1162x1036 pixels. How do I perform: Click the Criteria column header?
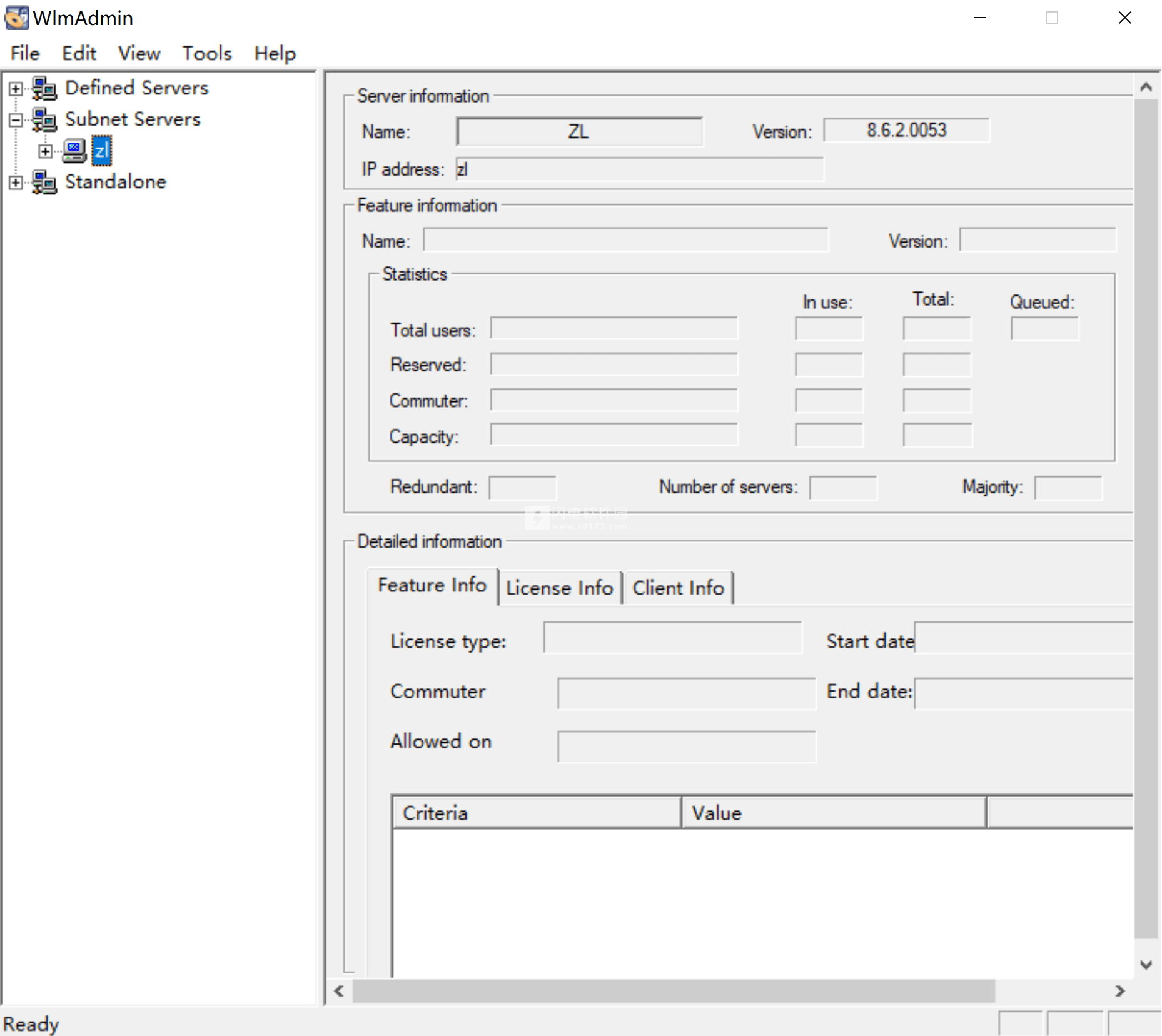pyautogui.click(x=537, y=813)
